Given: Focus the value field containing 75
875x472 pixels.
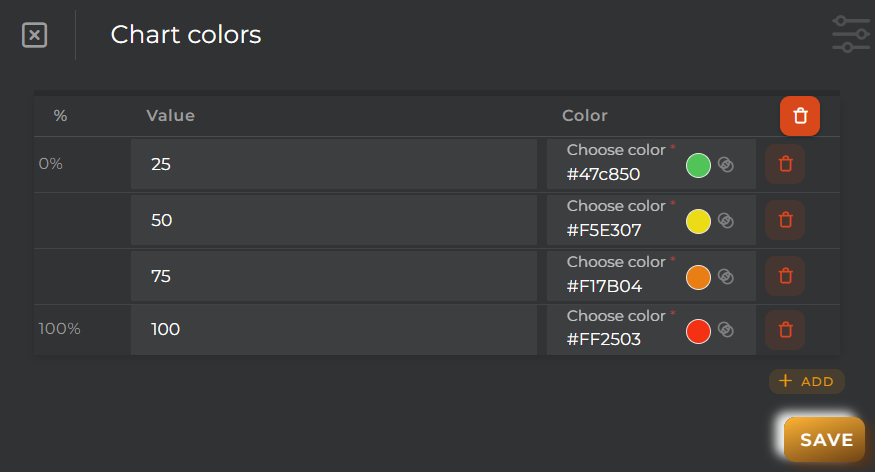Looking at the screenshot, I should tap(334, 276).
